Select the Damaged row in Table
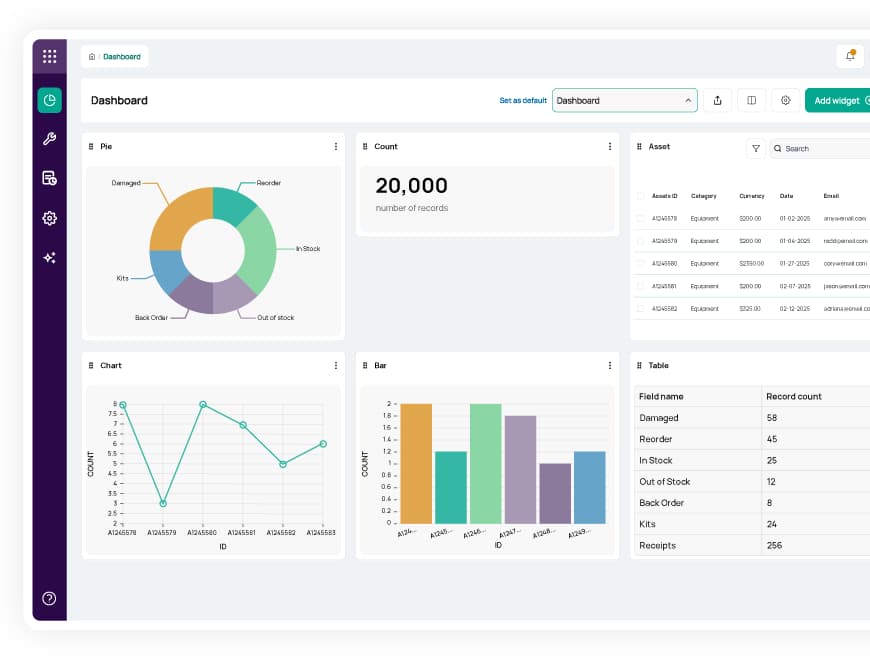Viewport: 870px width, 660px height. coord(752,418)
